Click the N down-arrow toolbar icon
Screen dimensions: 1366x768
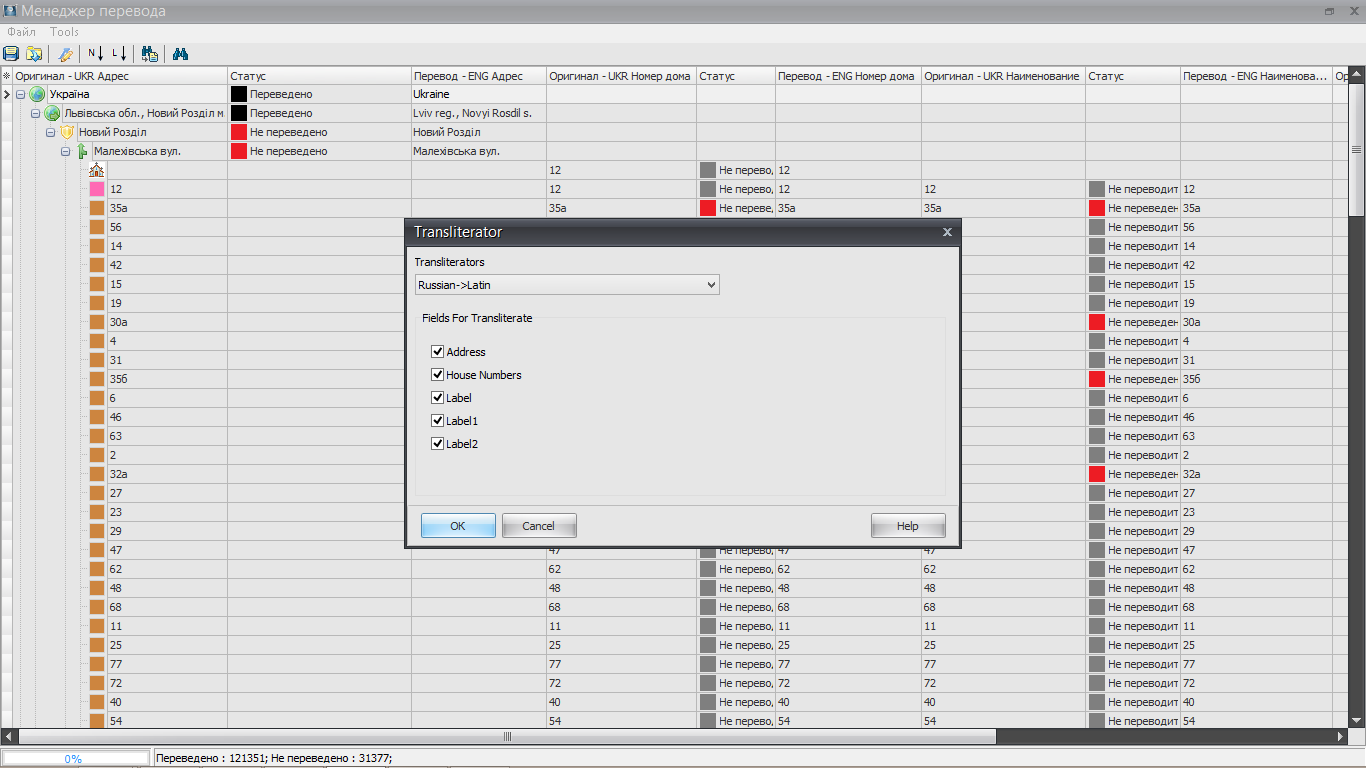click(96, 53)
